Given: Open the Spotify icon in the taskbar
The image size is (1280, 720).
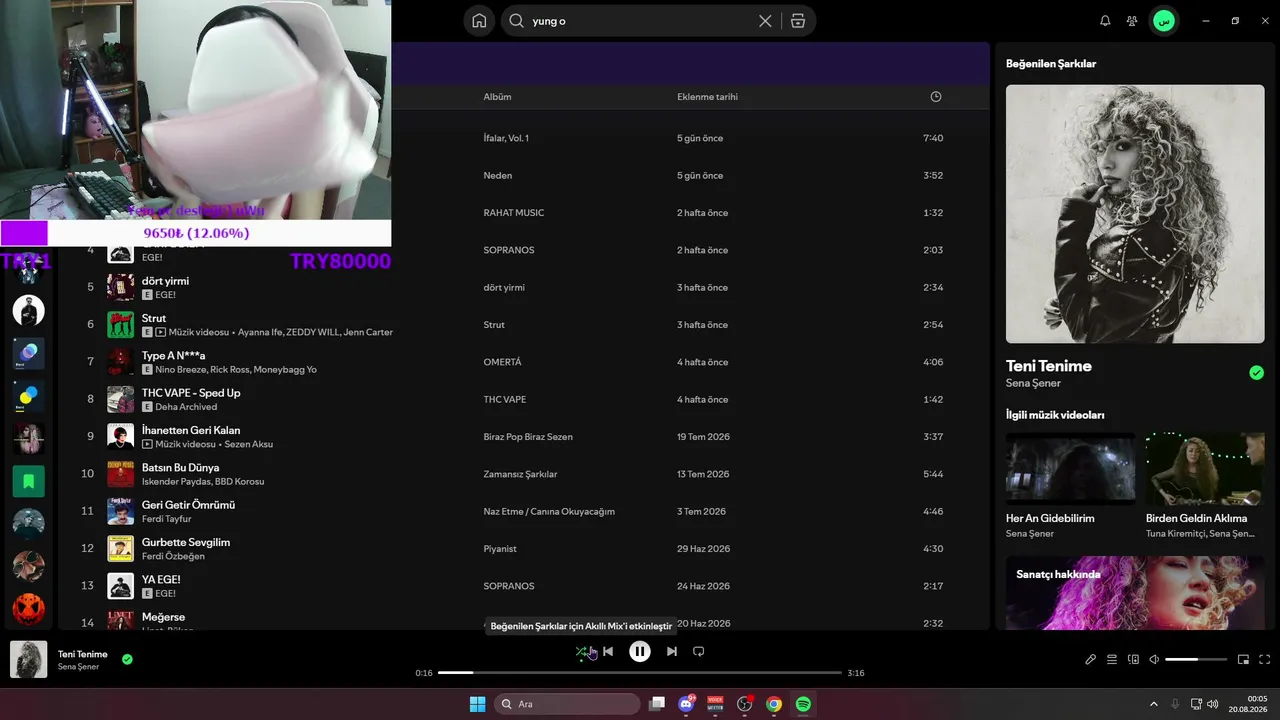Looking at the screenshot, I should tap(803, 704).
